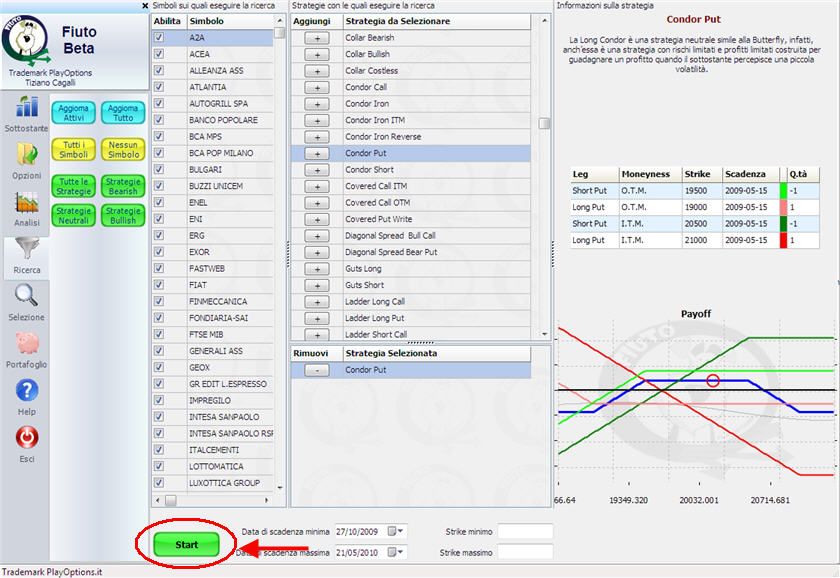Remove Condor Put using the minus button
The width and height of the screenshot is (840, 578).
[x=316, y=370]
